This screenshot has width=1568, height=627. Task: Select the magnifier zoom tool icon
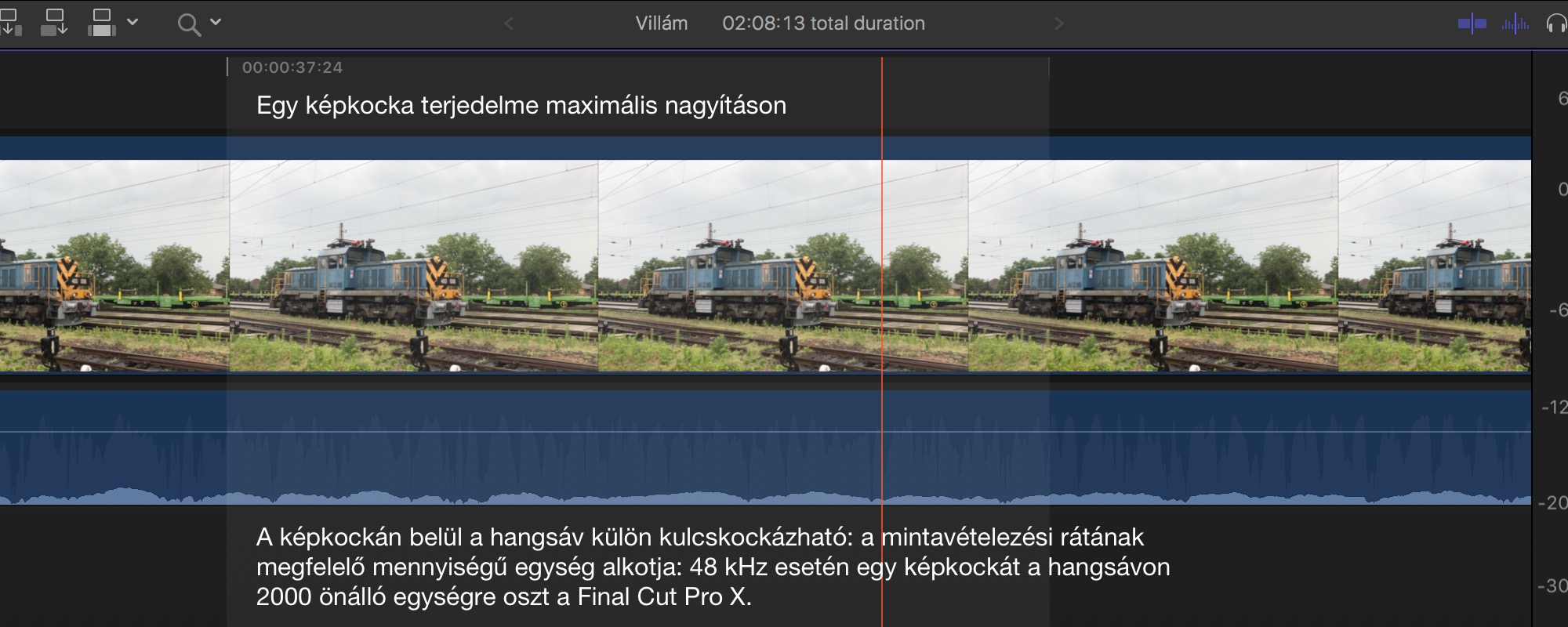[188, 24]
